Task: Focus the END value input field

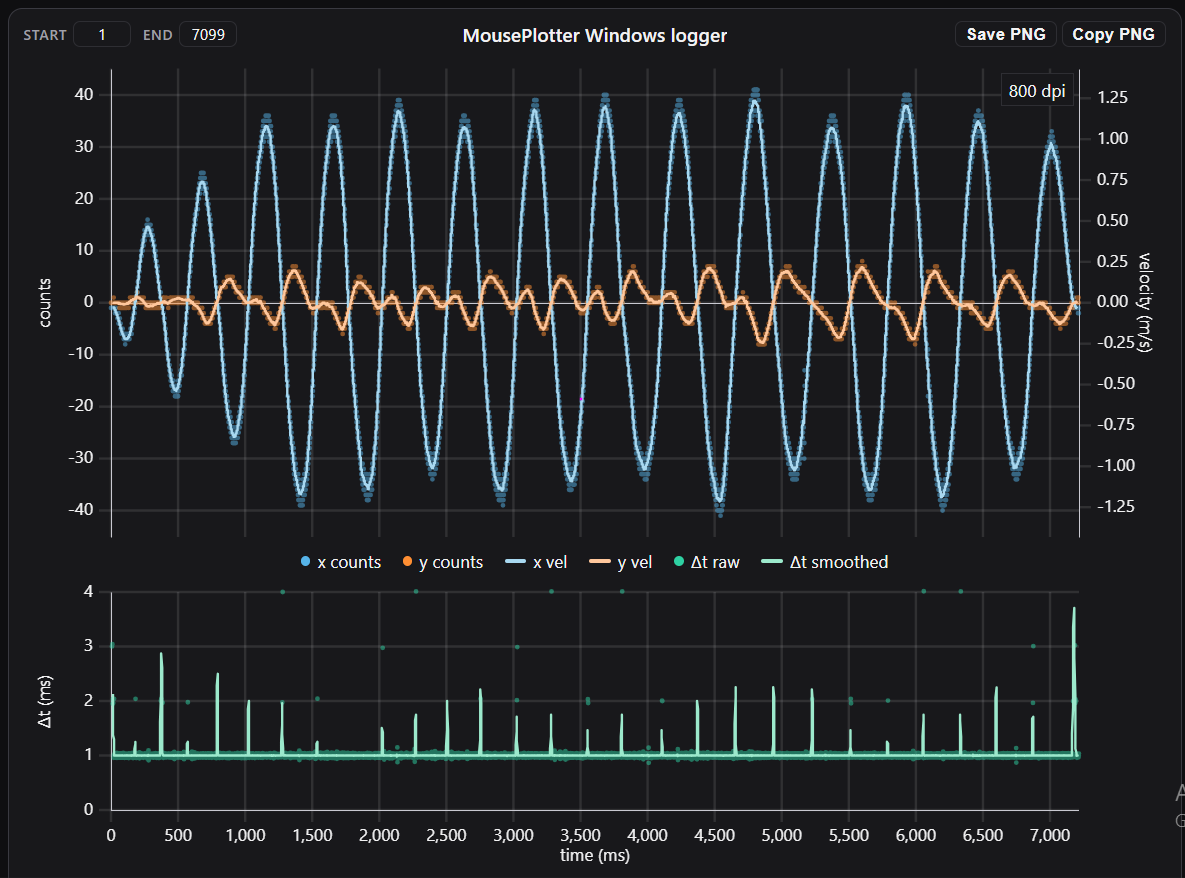Action: (x=208, y=35)
